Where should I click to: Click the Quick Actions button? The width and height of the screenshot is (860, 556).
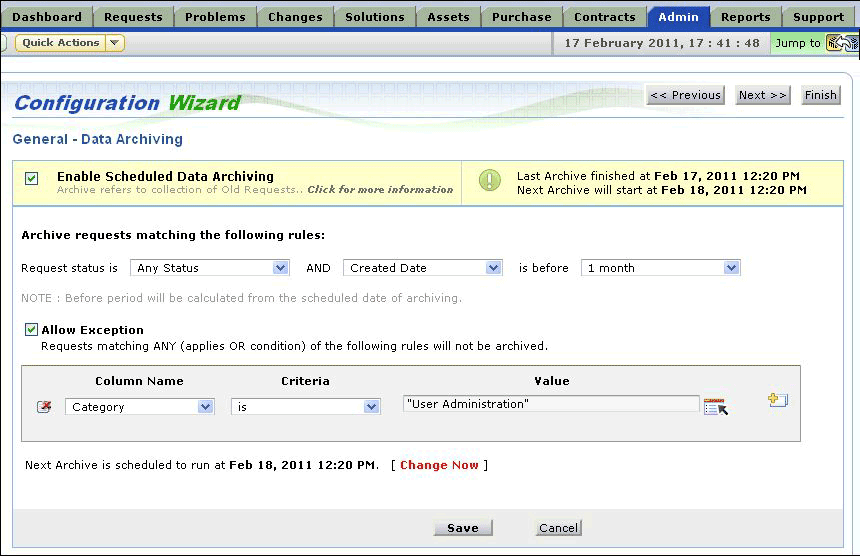click(61, 43)
